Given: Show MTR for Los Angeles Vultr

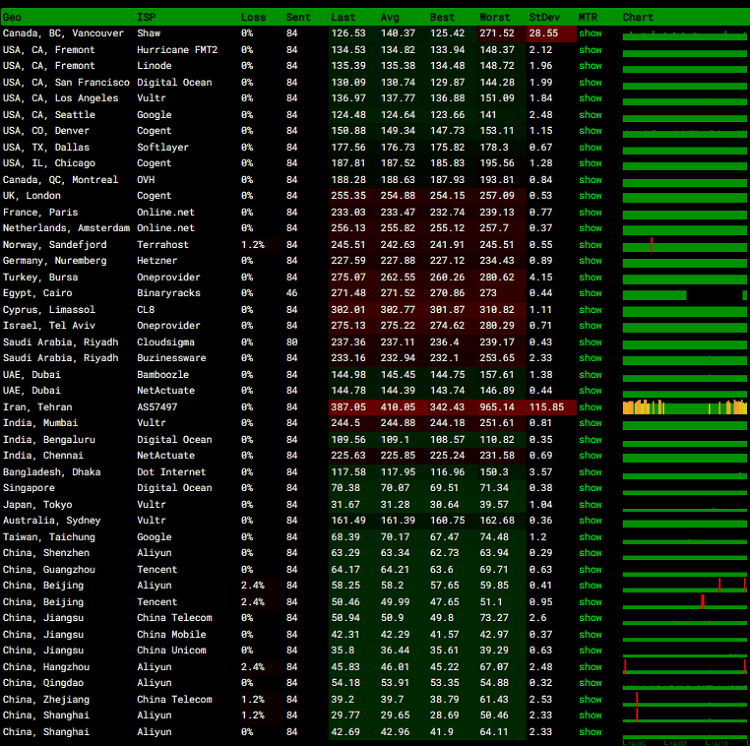Looking at the screenshot, I should coord(590,98).
